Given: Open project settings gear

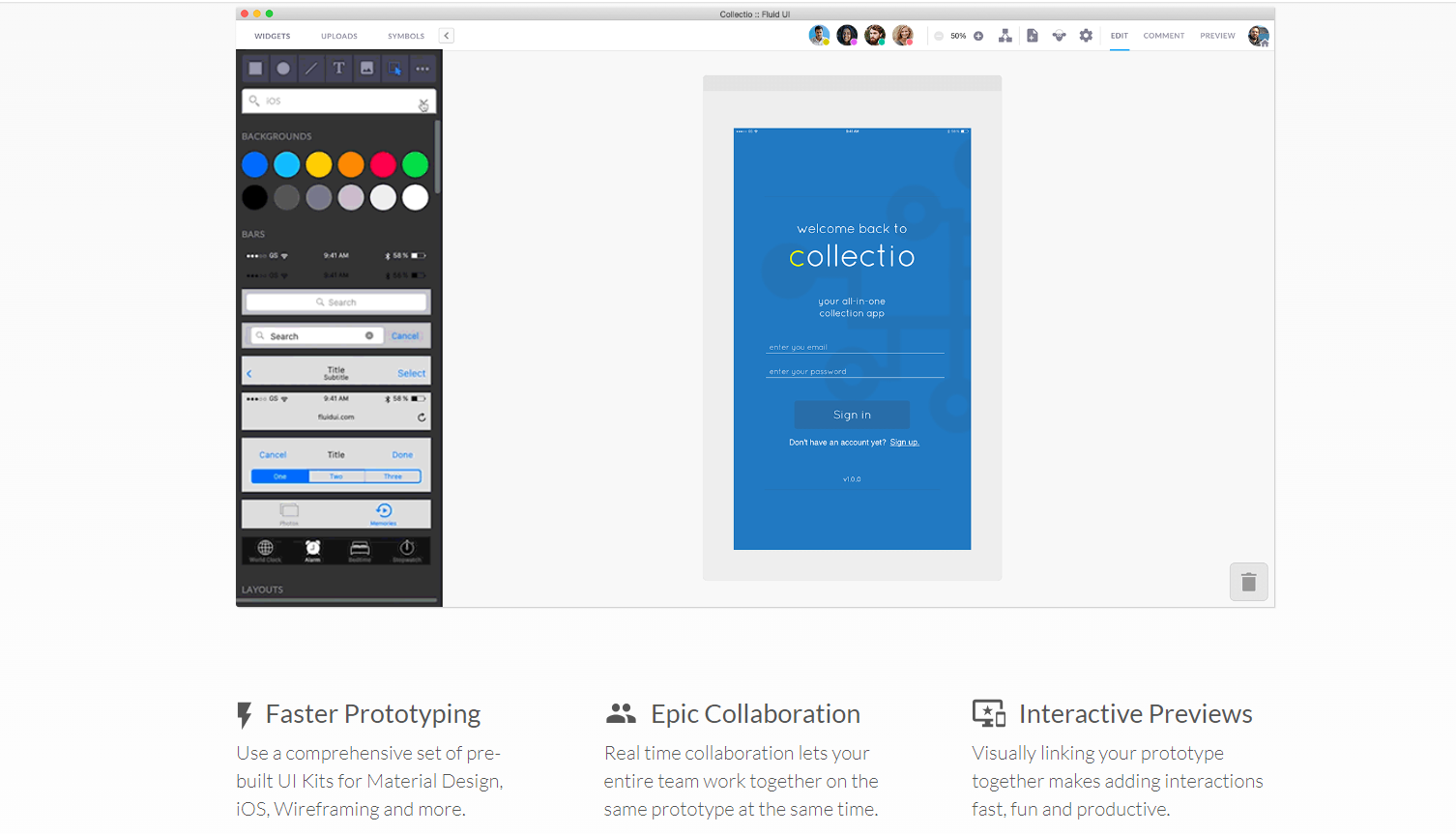Looking at the screenshot, I should [x=1087, y=36].
